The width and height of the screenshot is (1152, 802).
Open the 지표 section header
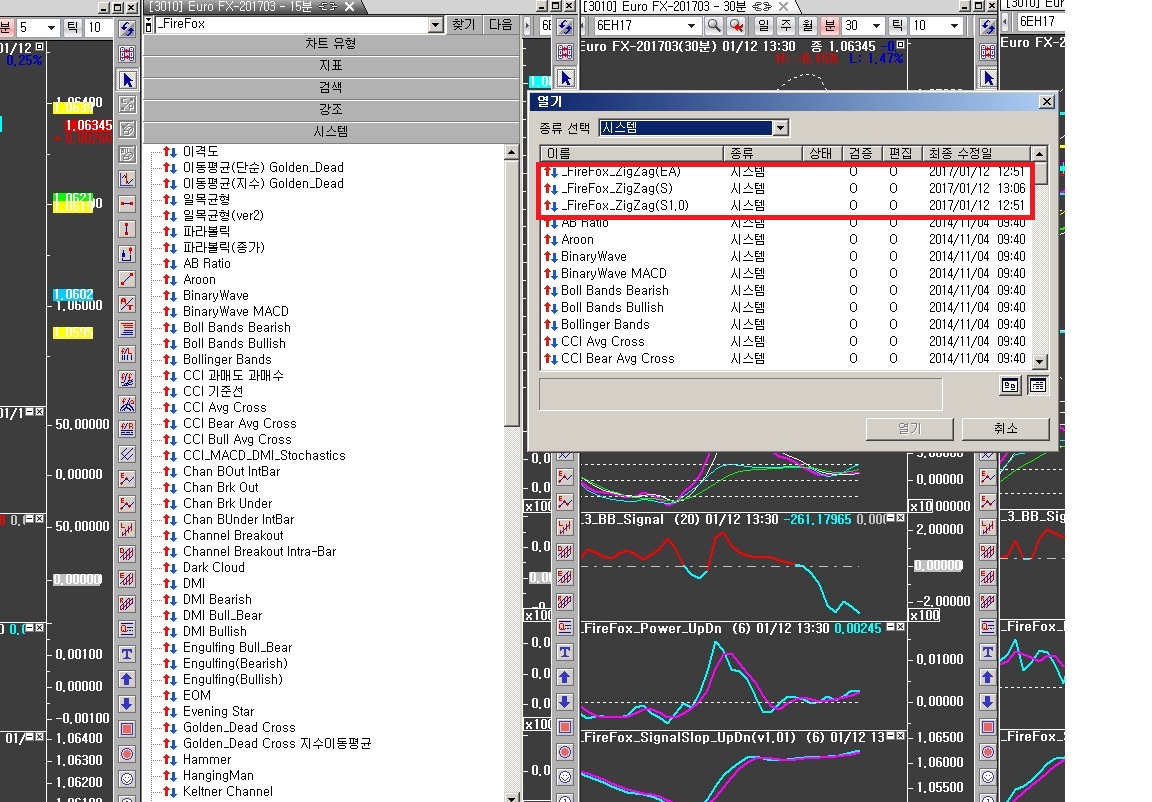point(330,65)
